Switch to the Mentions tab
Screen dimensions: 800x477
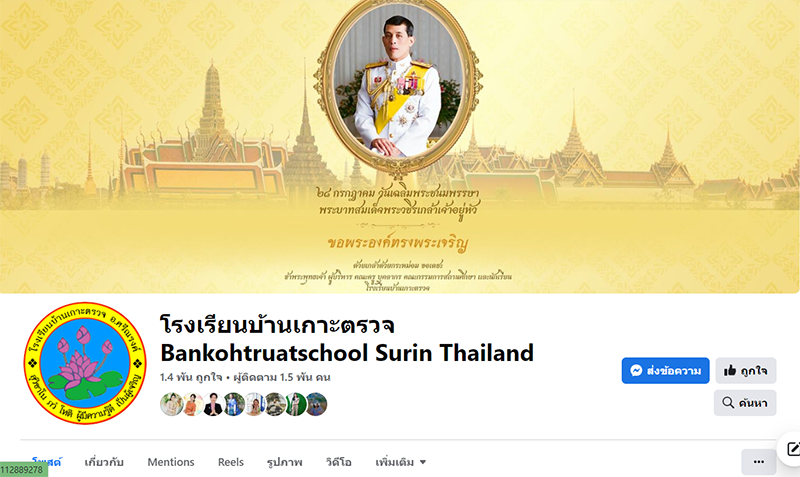point(171,462)
